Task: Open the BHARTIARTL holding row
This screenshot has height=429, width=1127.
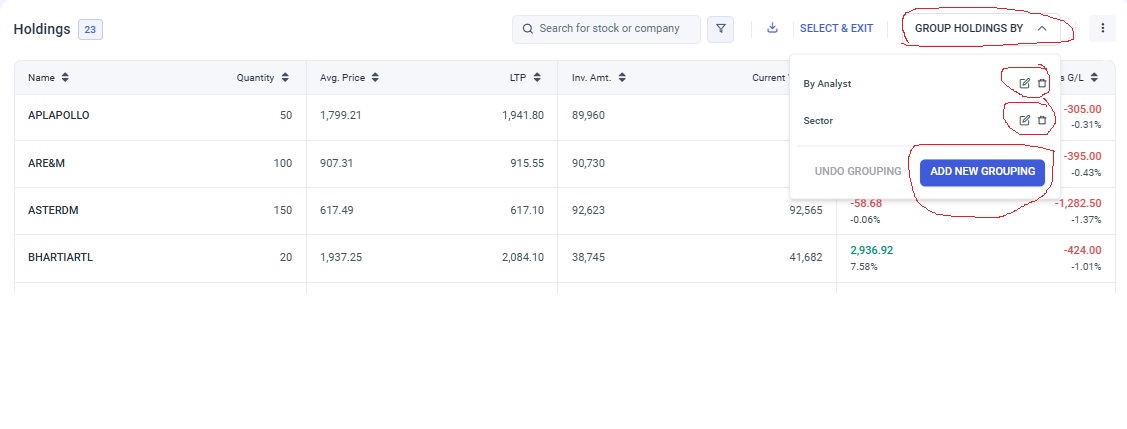Action: tap(60, 258)
